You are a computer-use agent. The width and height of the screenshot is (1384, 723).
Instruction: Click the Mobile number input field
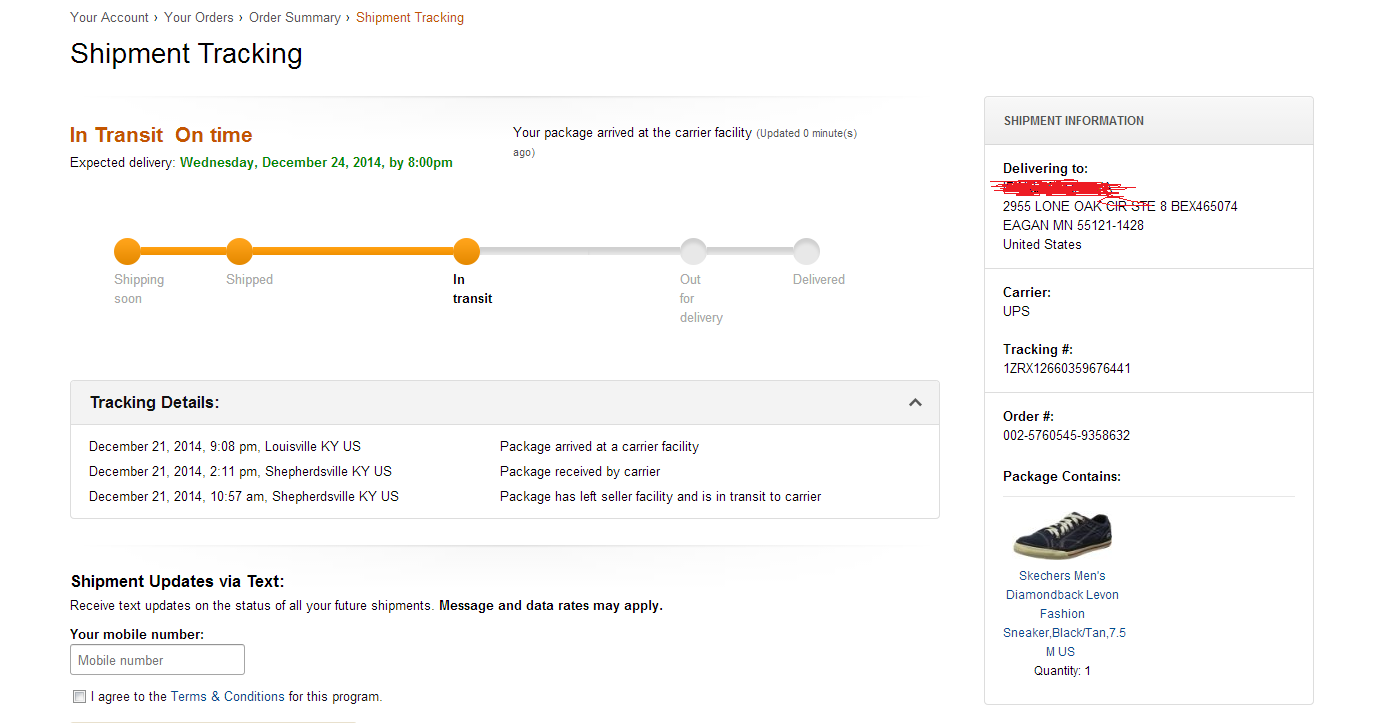click(157, 660)
